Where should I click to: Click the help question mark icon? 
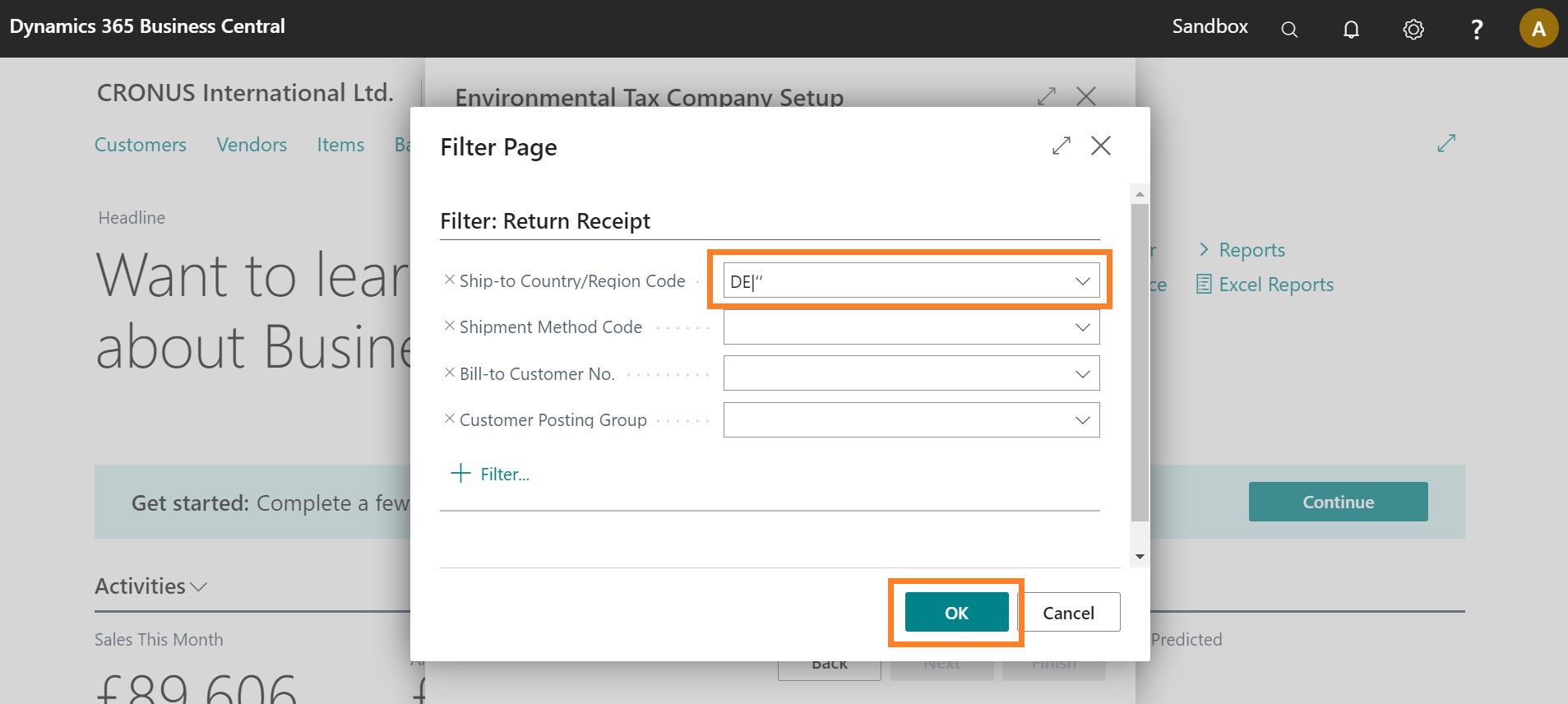pyautogui.click(x=1476, y=30)
